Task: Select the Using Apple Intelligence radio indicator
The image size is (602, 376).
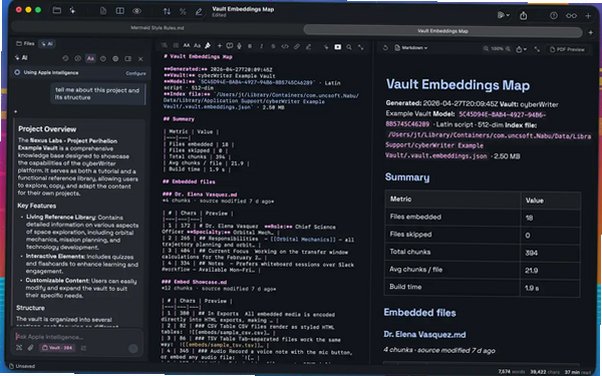Action: coord(17,72)
